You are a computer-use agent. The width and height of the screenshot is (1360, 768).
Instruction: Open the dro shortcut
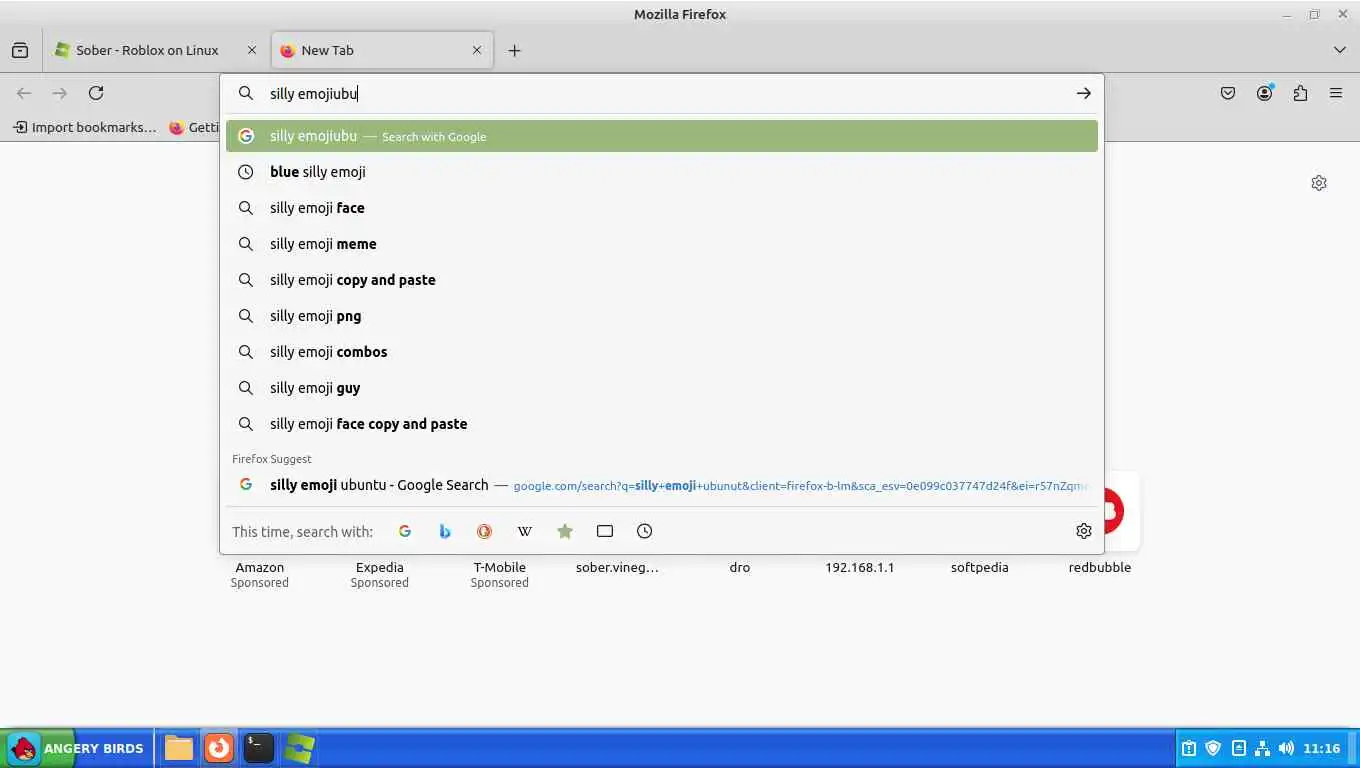[x=740, y=567]
